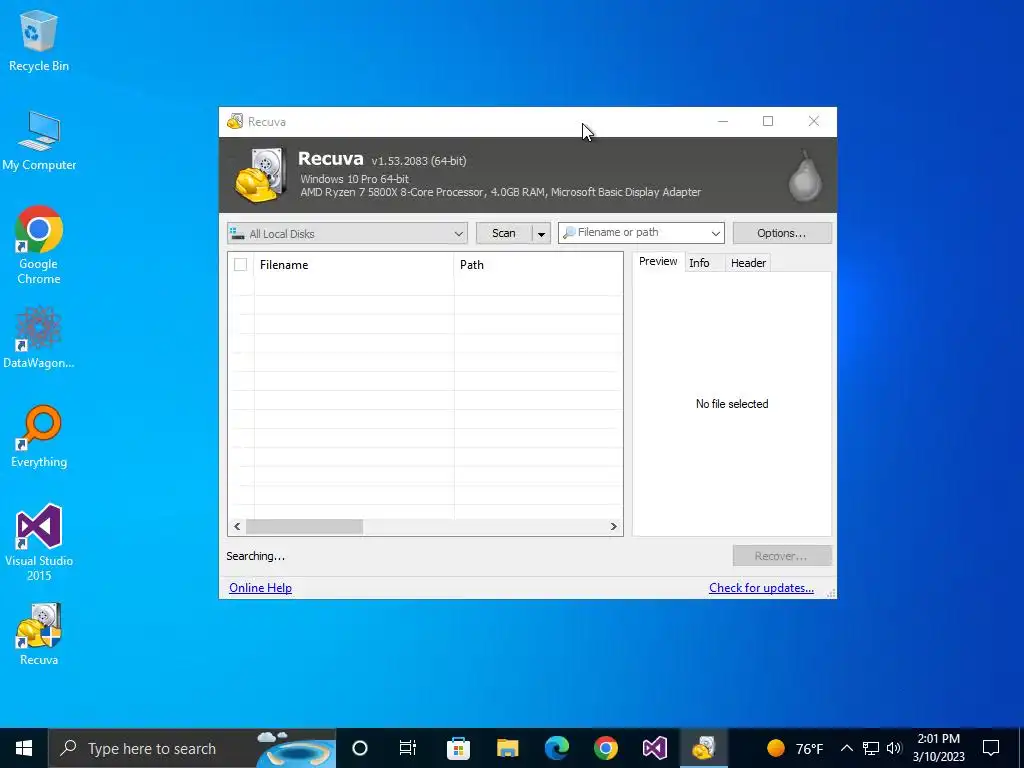Switch to the Preview tab
The image size is (1024, 768).
click(658, 261)
